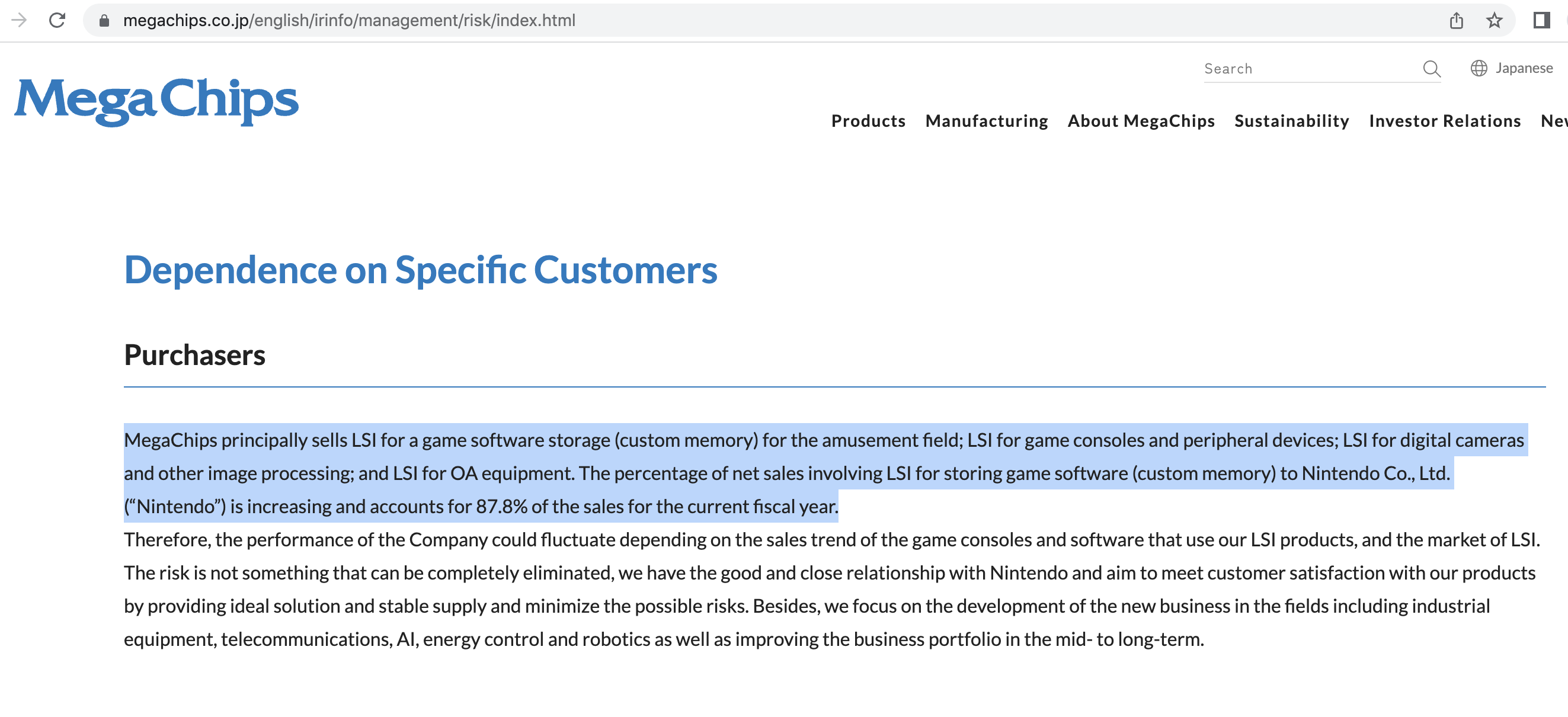Open the Manufacturing menu
This screenshot has height=717, width=1568.
(x=986, y=121)
